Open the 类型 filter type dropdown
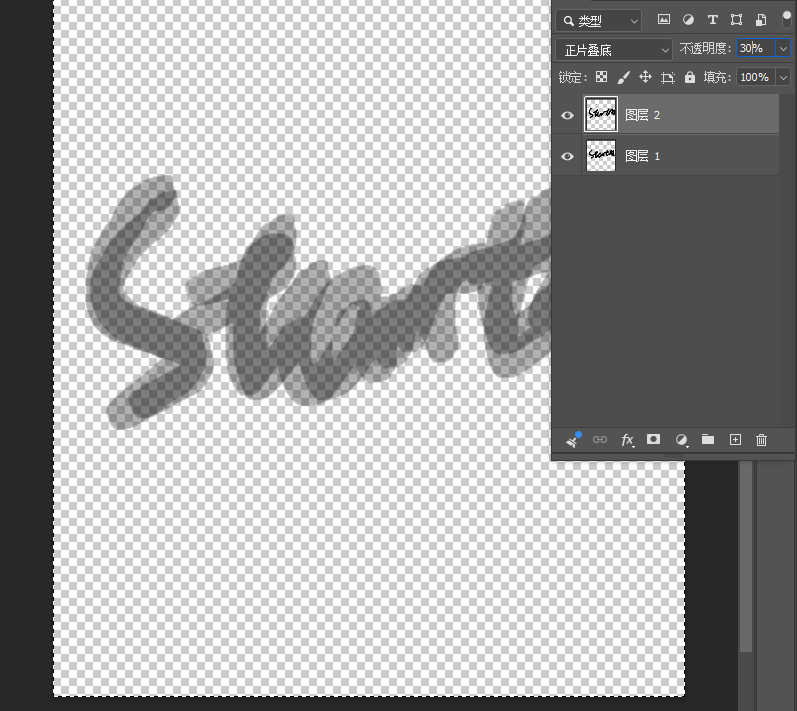 click(599, 21)
